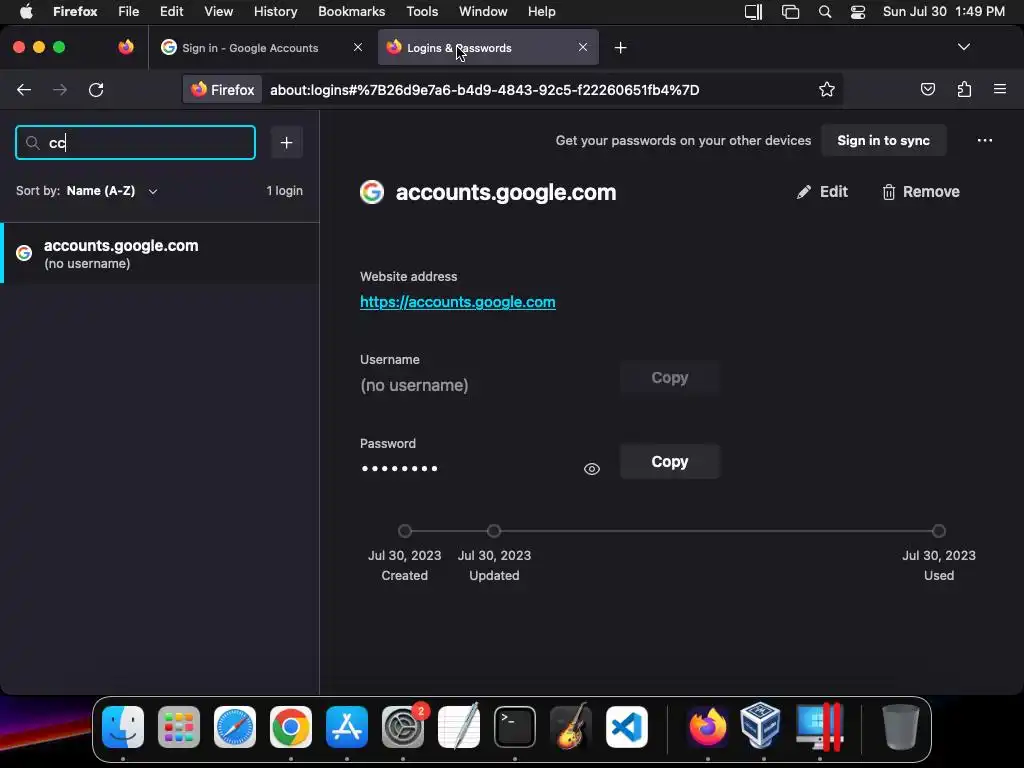
Task: Open VirtualBox from the Dock
Action: pos(761,726)
